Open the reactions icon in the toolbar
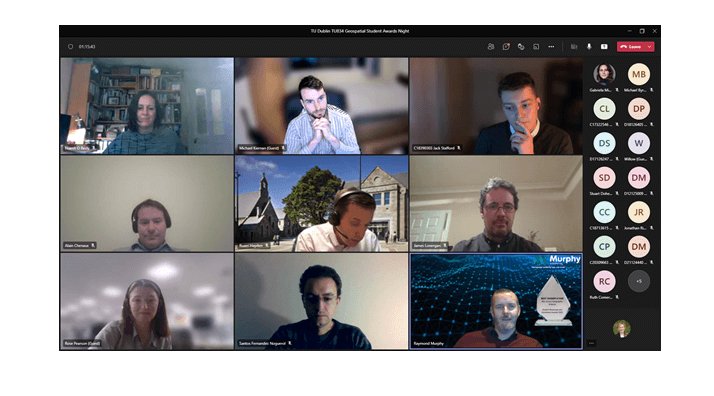 tap(521, 46)
